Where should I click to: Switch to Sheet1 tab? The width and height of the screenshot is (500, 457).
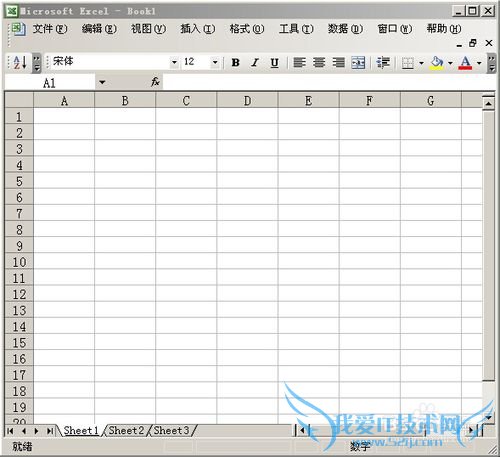pyautogui.click(x=81, y=430)
